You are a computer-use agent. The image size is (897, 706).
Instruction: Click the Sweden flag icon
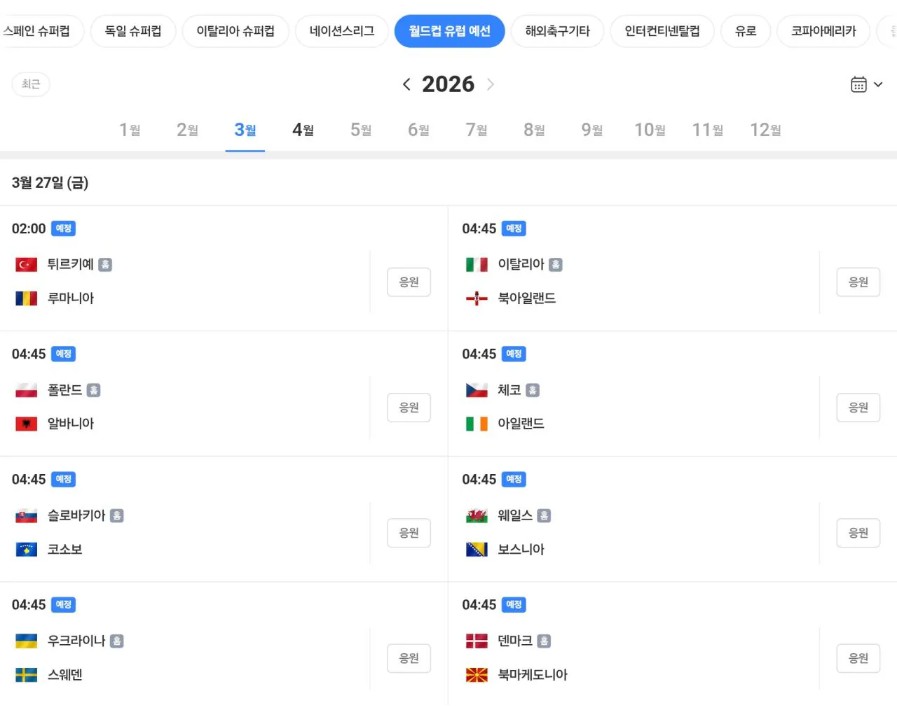(x=28, y=674)
